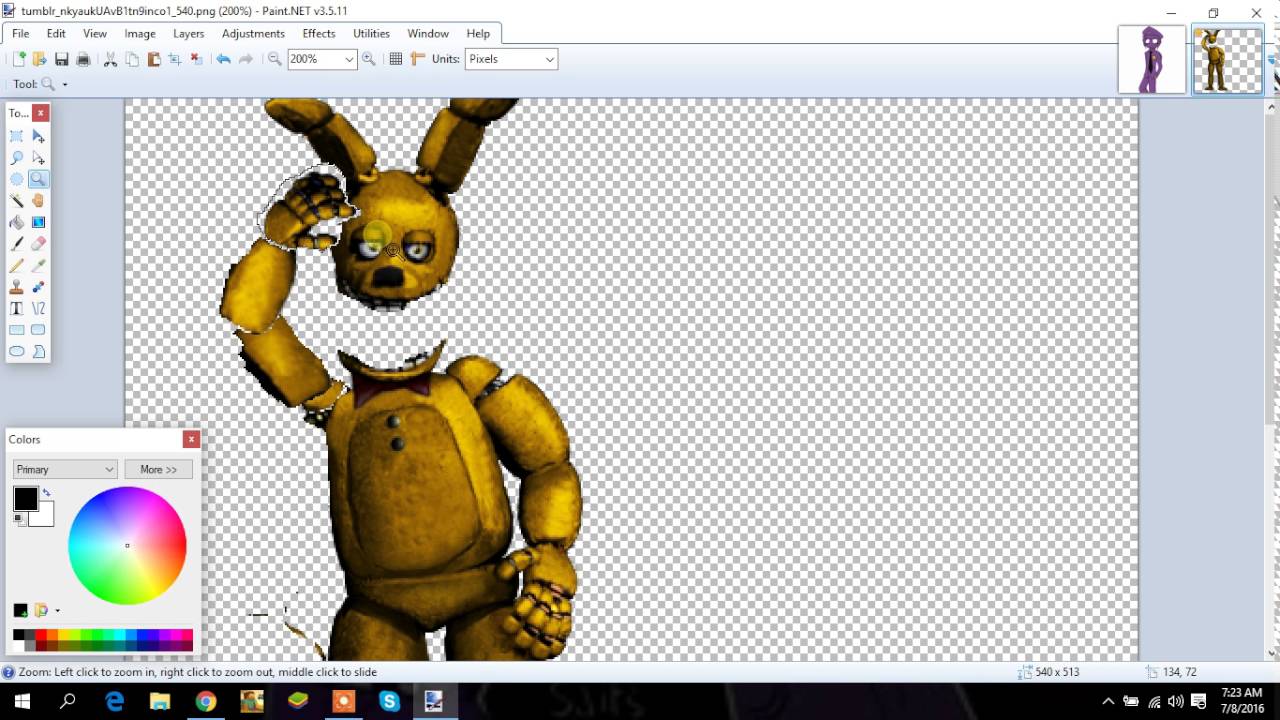1280x720 pixels.
Task: Select the Paint Bucket tool
Action: click(x=17, y=222)
